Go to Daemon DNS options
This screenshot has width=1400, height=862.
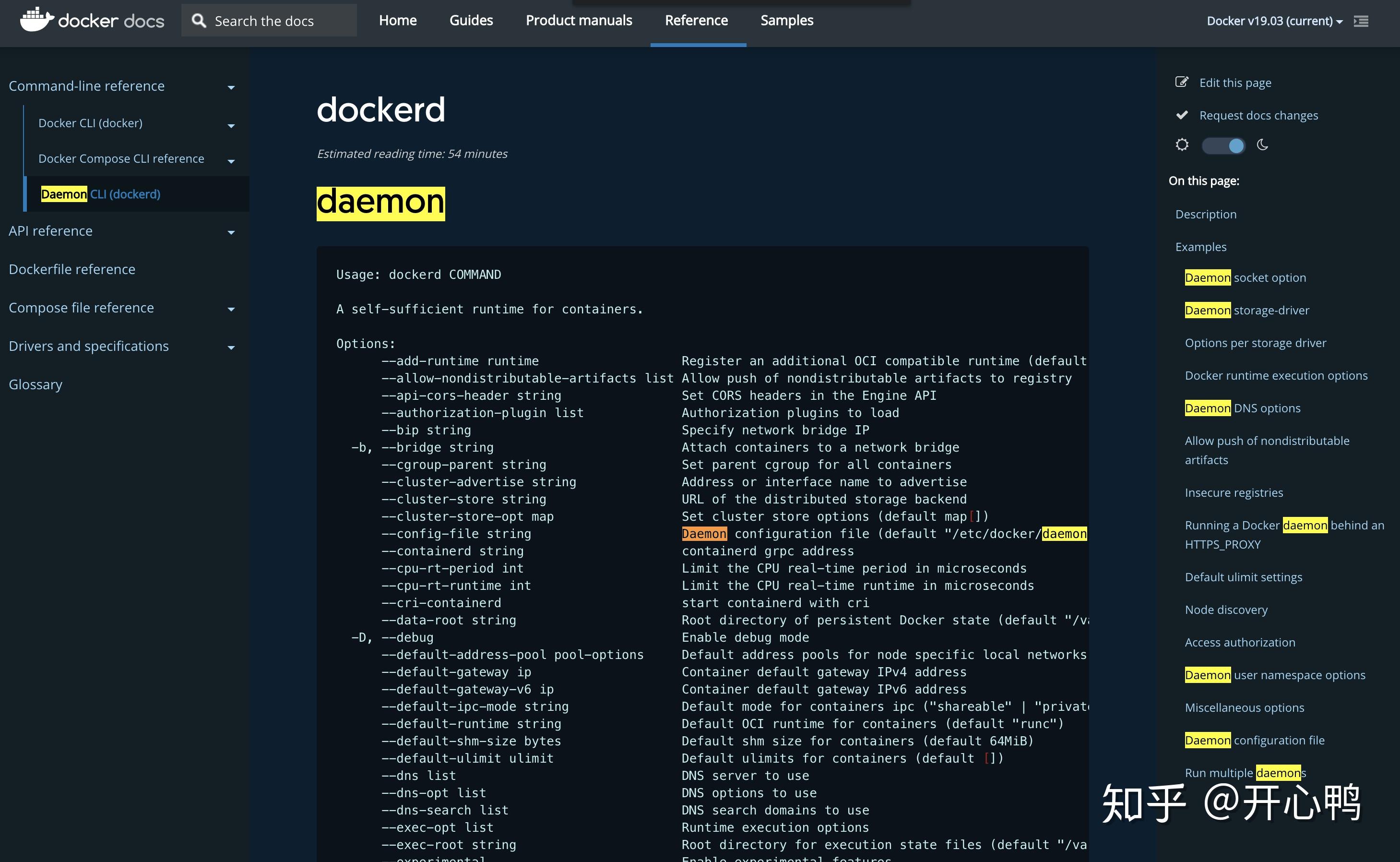(1242, 408)
